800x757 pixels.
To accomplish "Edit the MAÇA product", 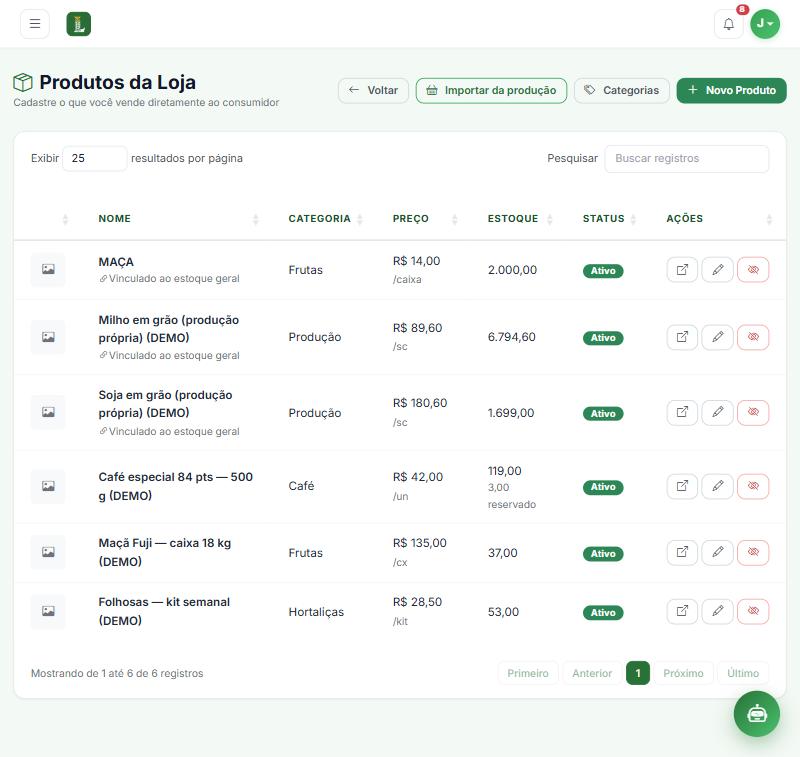I will pos(717,269).
